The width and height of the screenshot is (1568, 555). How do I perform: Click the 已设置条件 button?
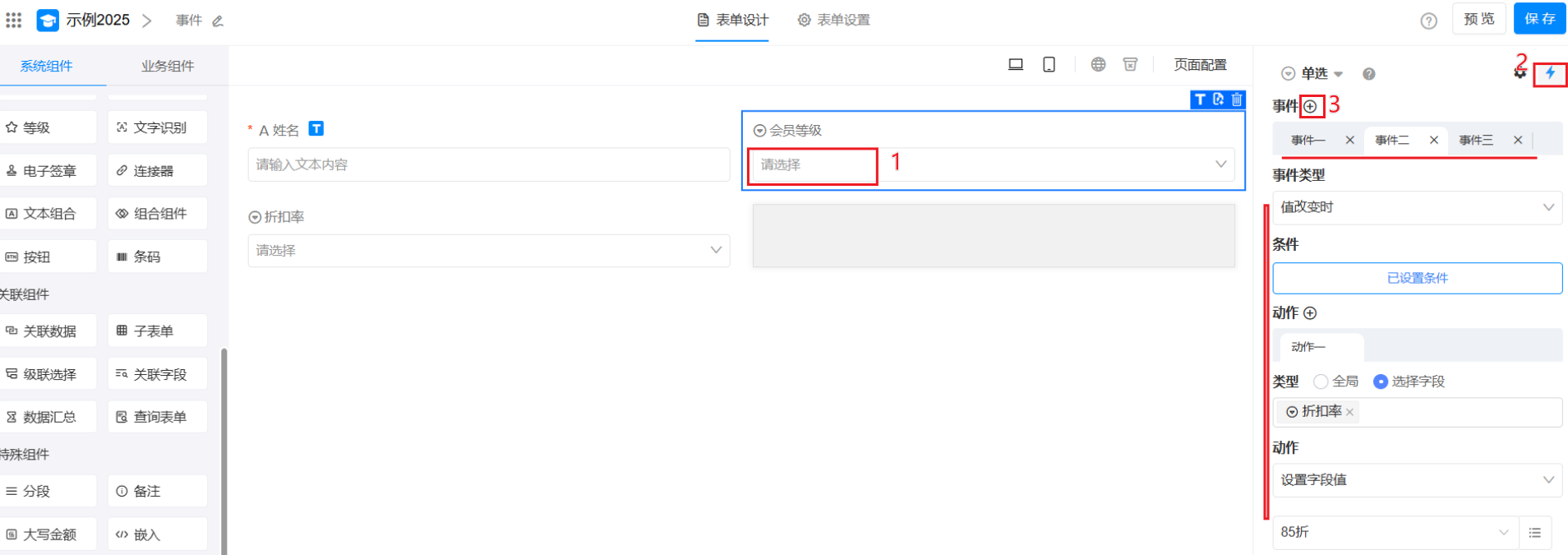1417,278
